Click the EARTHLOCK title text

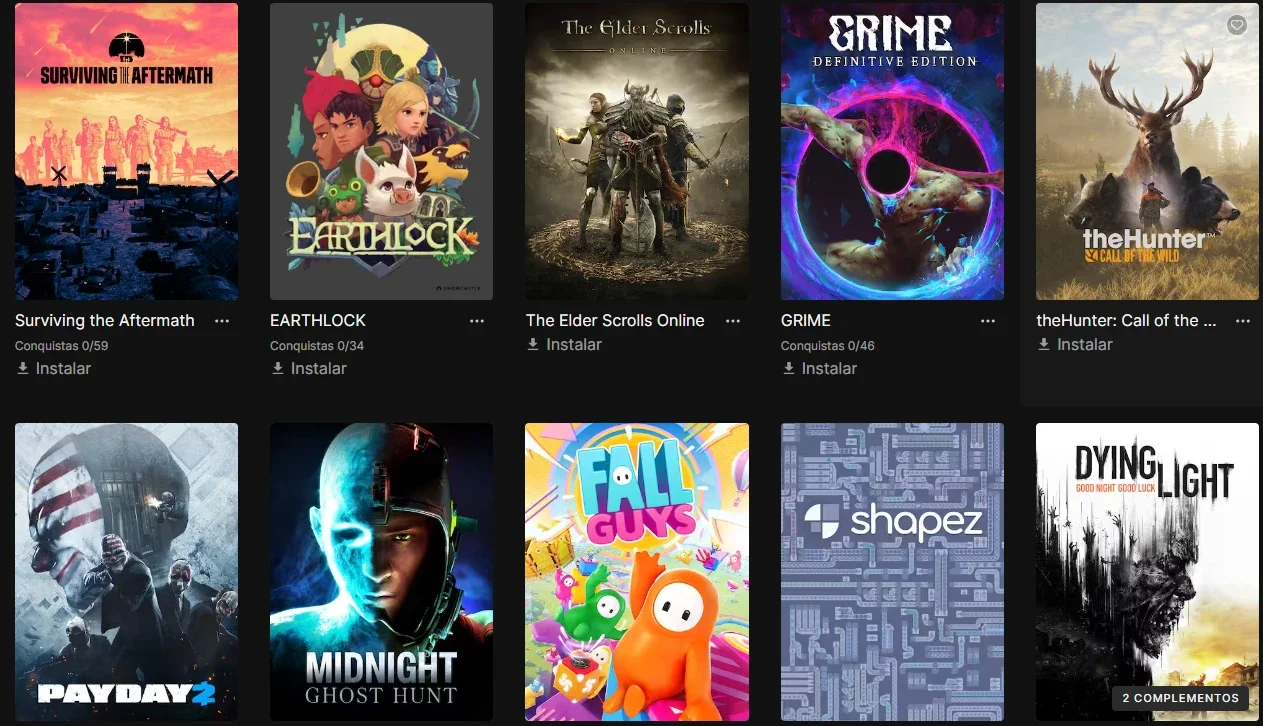click(x=318, y=321)
